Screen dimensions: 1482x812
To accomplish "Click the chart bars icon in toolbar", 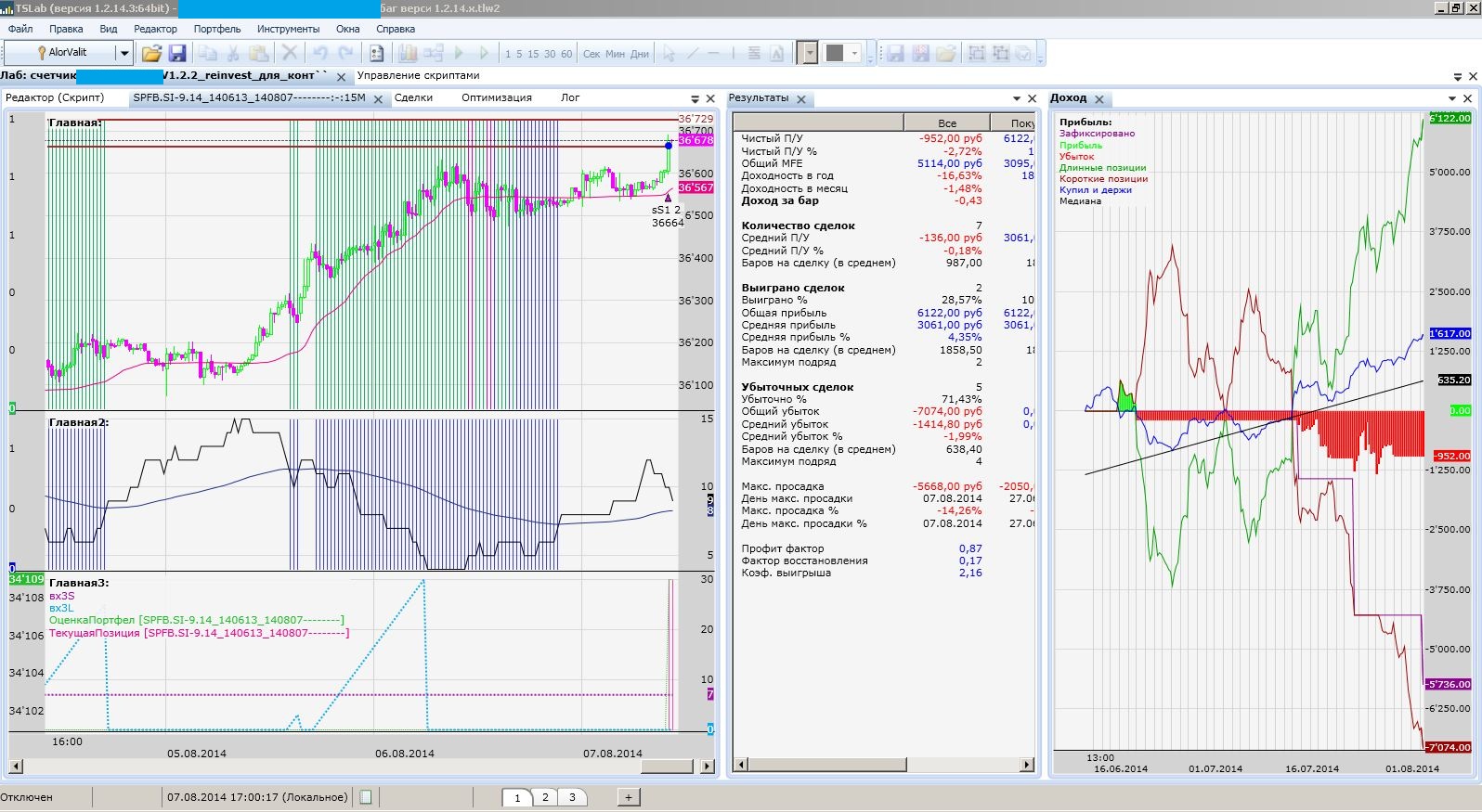I will 408,54.
